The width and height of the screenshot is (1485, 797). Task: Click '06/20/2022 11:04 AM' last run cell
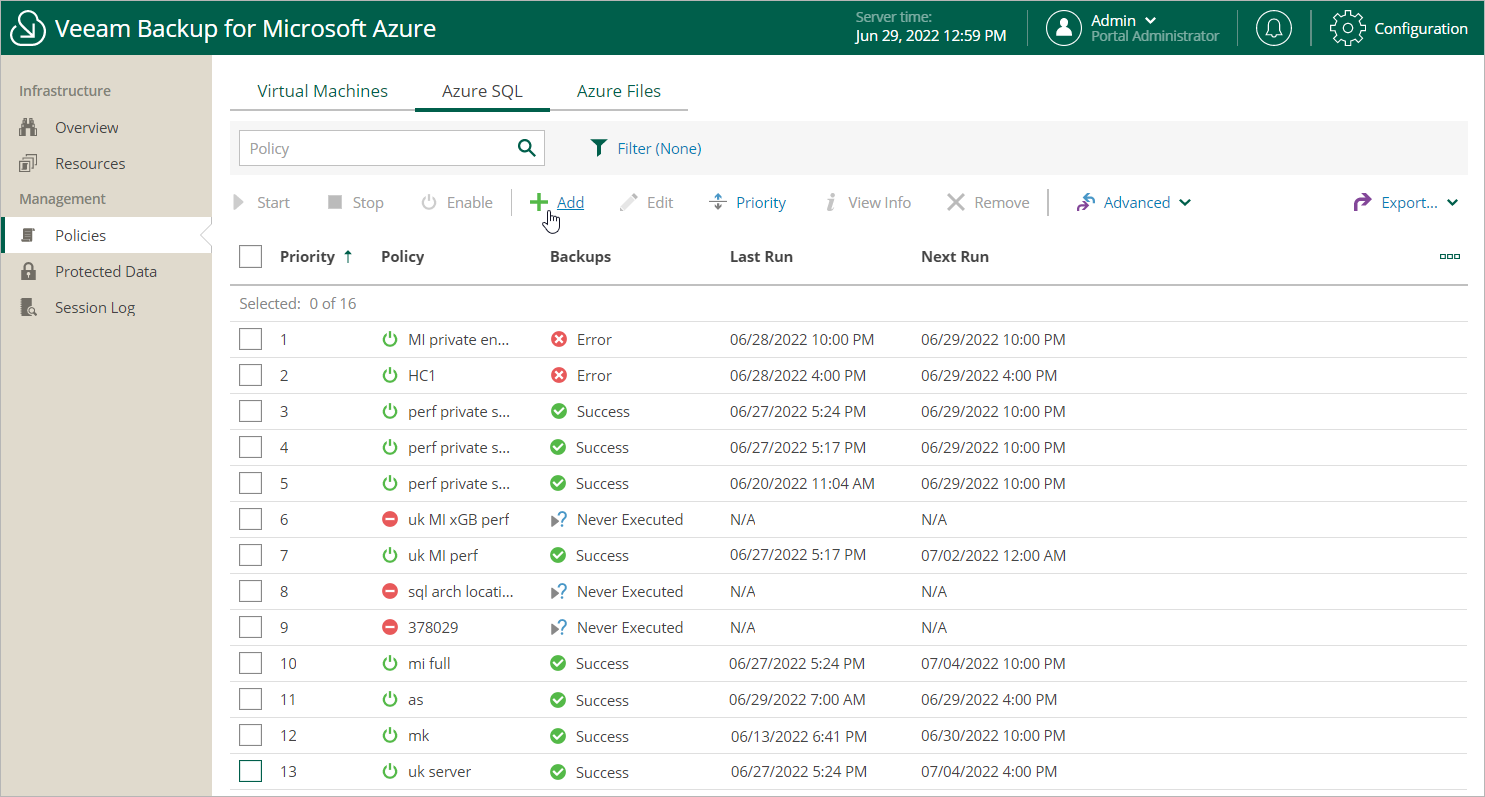[802, 483]
